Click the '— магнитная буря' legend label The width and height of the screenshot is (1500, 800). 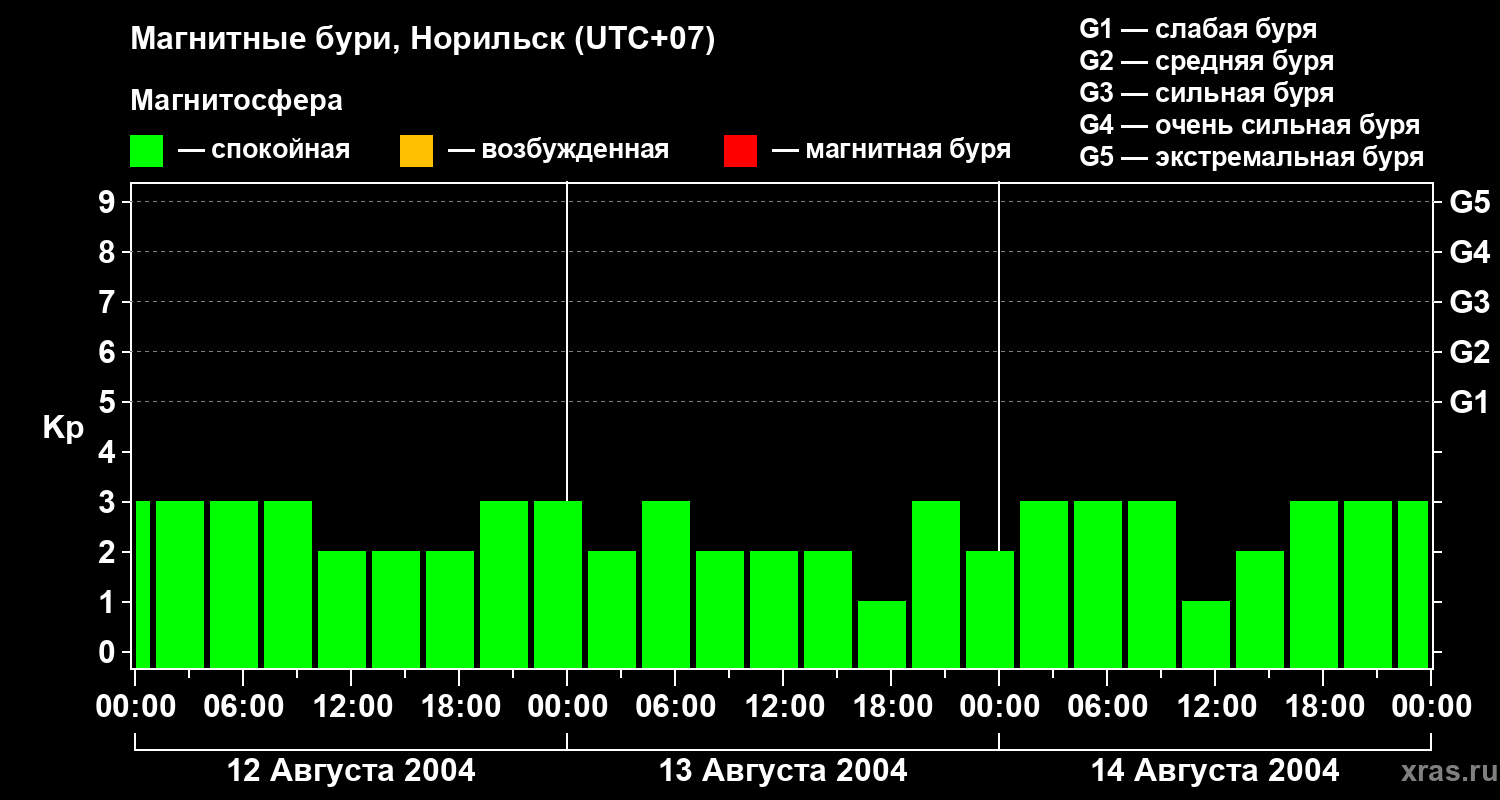(x=891, y=150)
